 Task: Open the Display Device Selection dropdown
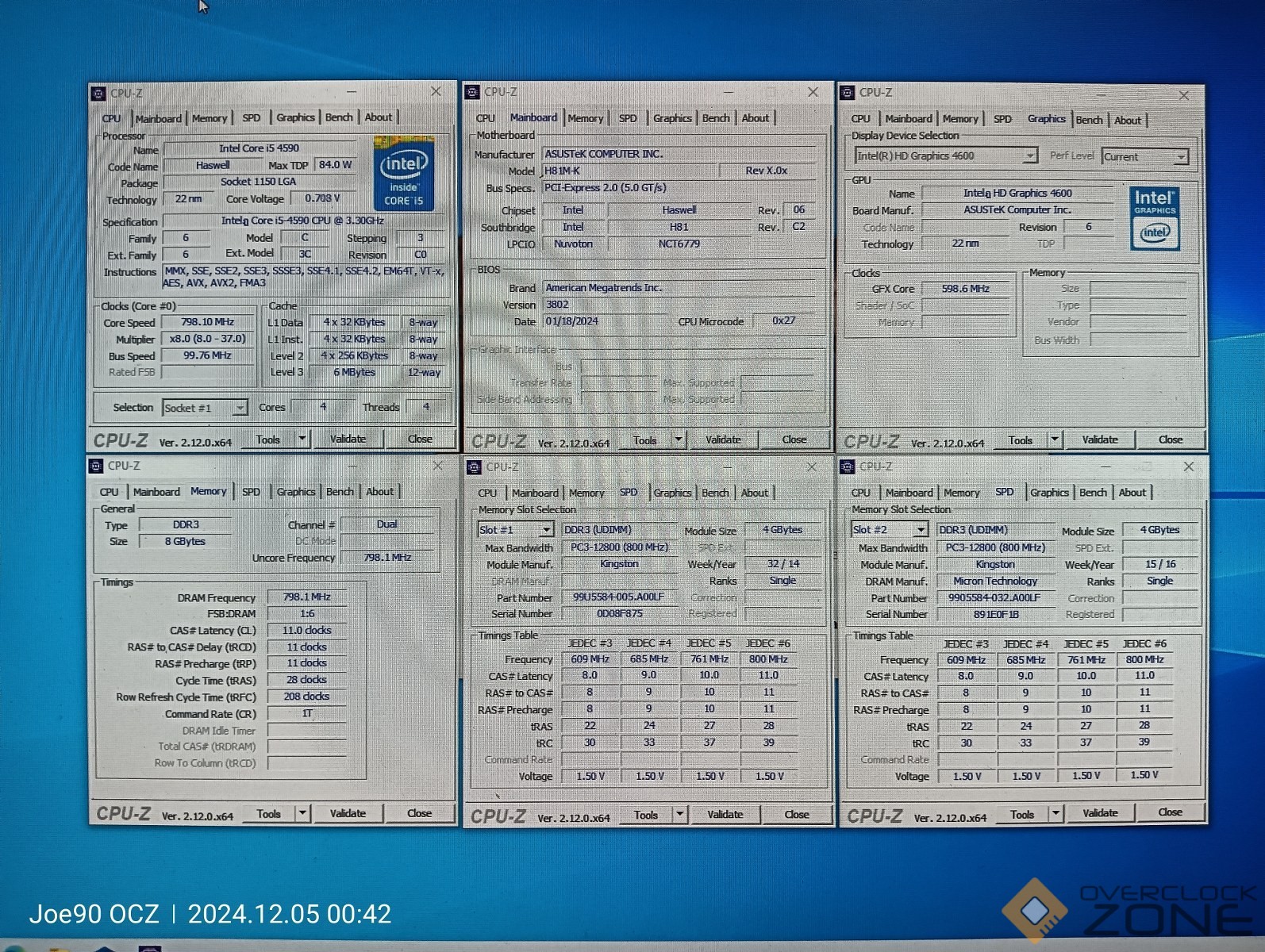(x=946, y=155)
